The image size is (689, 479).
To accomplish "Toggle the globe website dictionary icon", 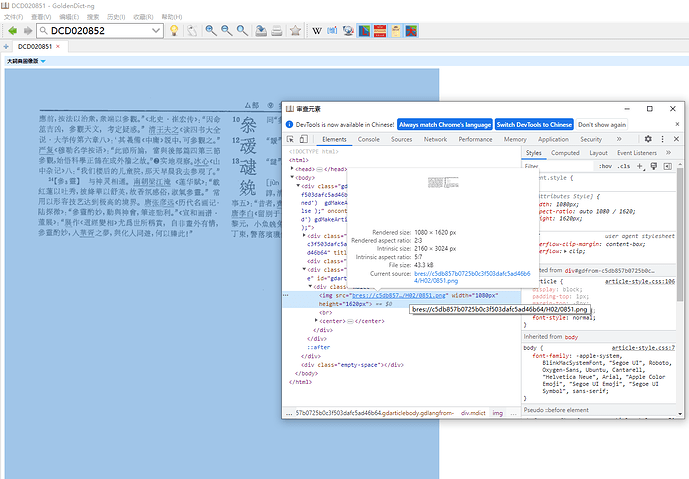I will coord(348,31).
